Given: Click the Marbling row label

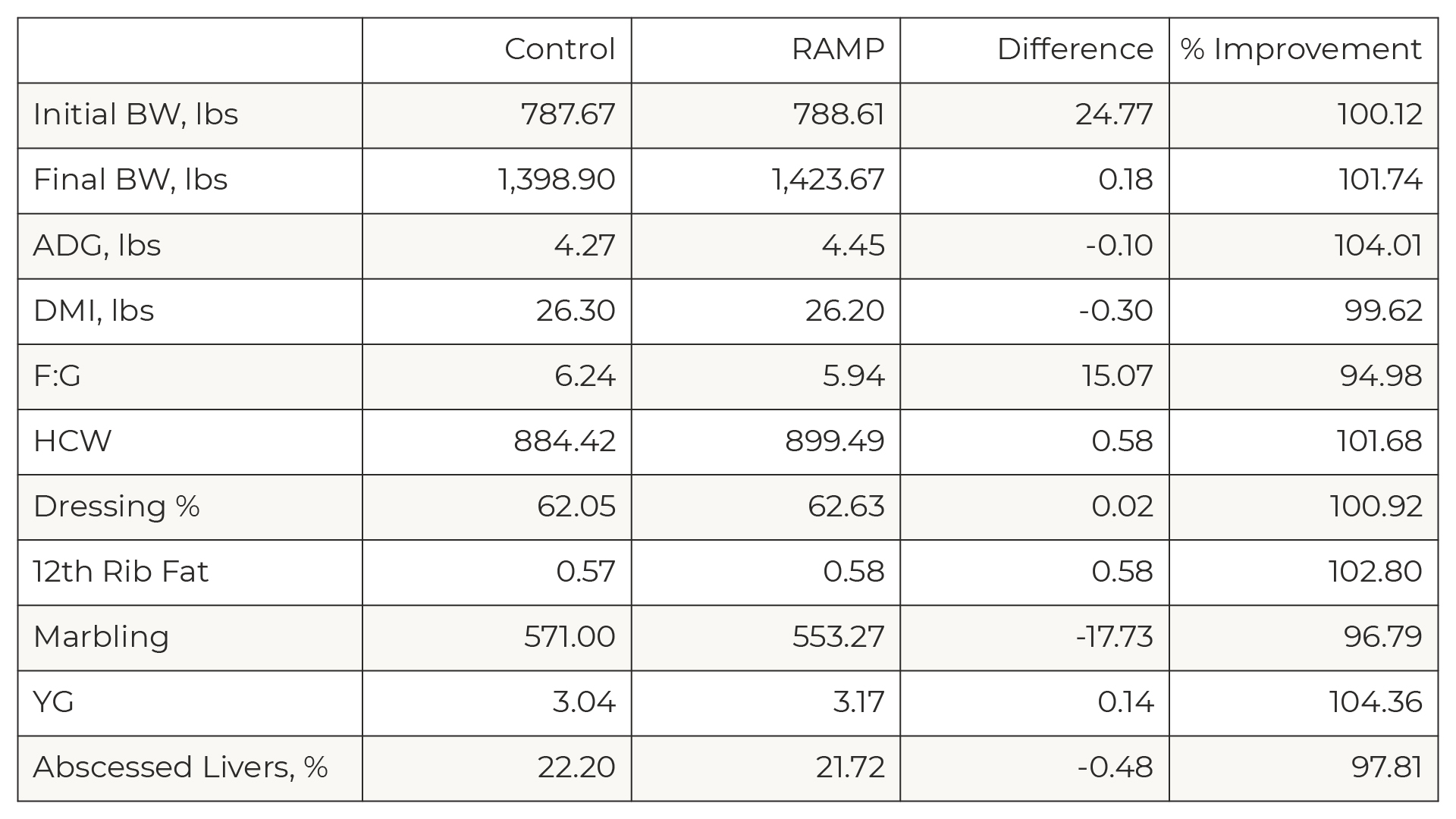Looking at the screenshot, I should 101,637.
